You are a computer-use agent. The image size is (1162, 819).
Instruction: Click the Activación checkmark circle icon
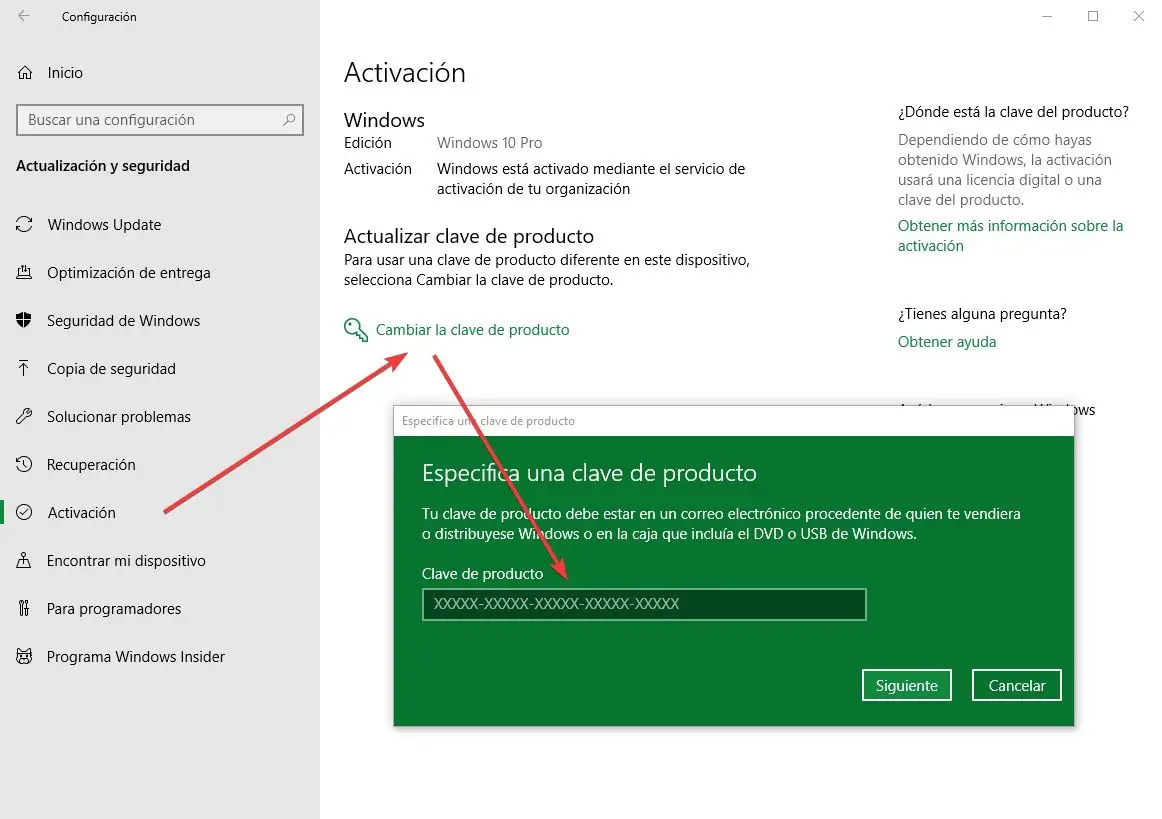coord(24,512)
